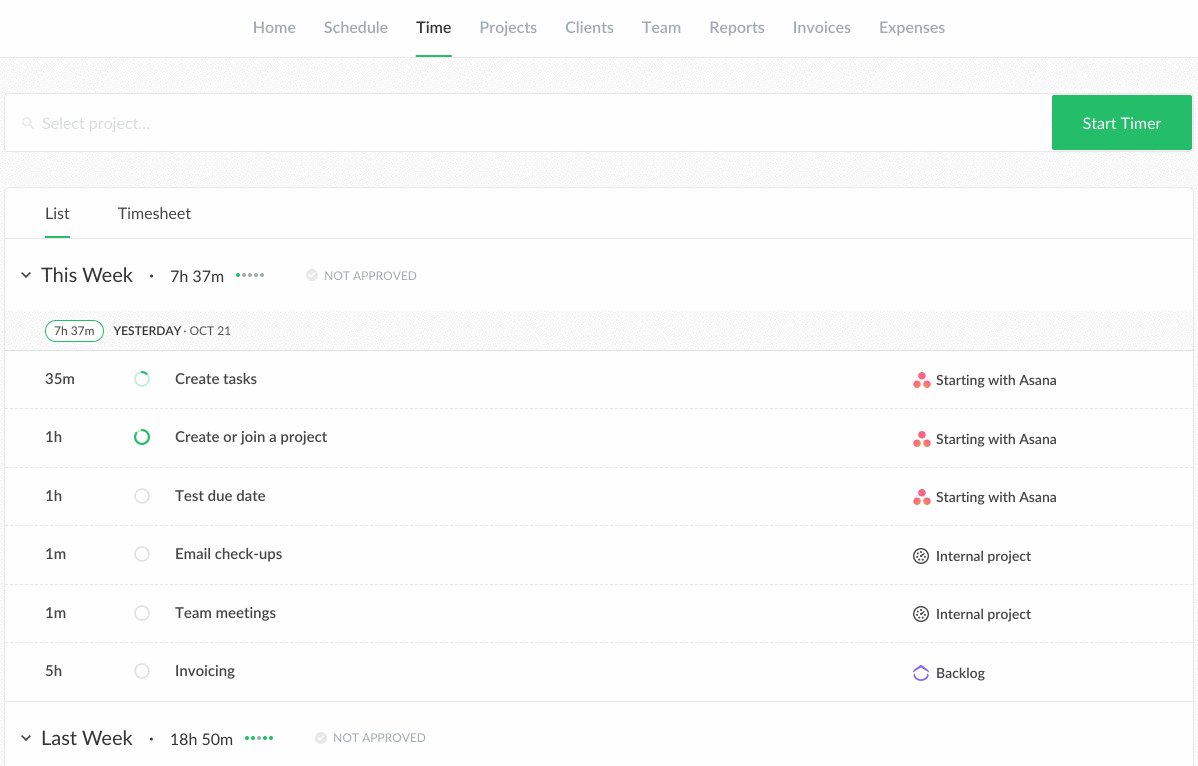Click the Backlog project label
The height and width of the screenshot is (766, 1198).
[960, 673]
